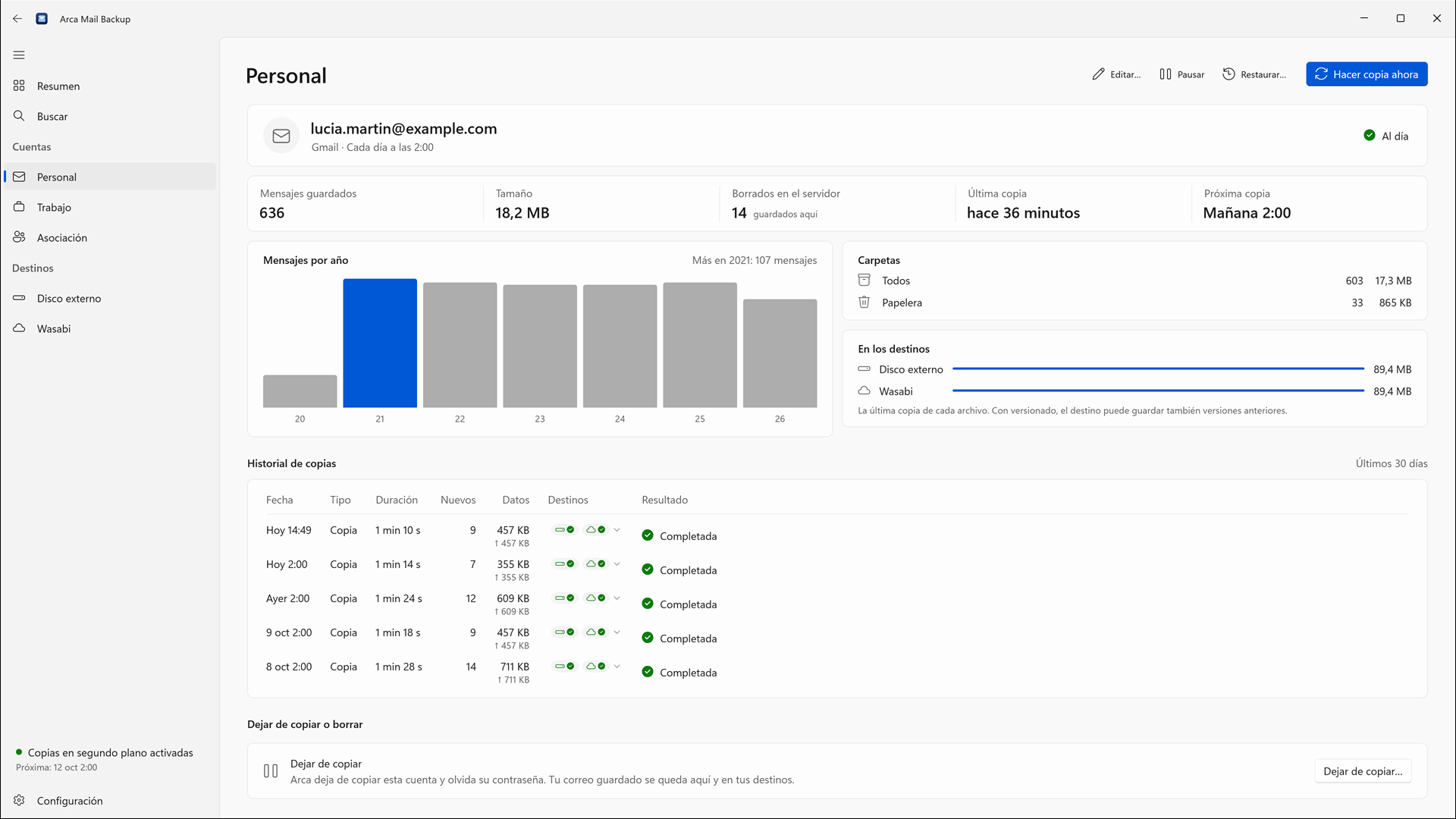
Task: Click the Dejar de copiar... button
Action: (1363, 771)
